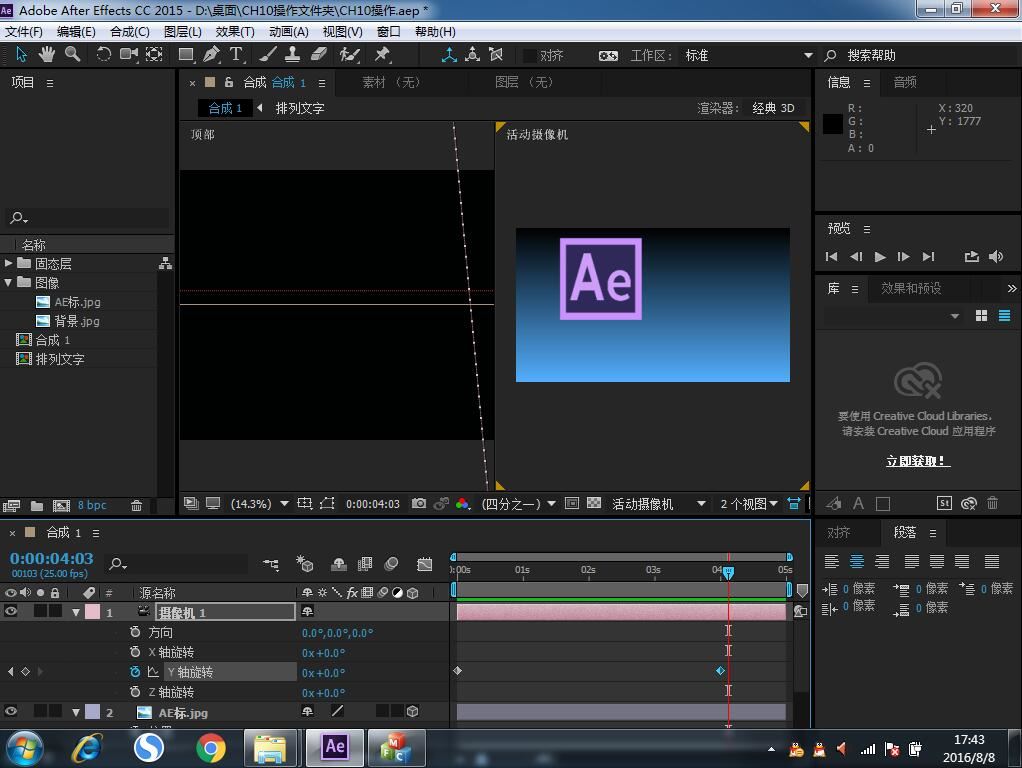Viewport: 1022px width, 768px height.
Task: Click the current time indicator playhead
Action: pos(728,572)
